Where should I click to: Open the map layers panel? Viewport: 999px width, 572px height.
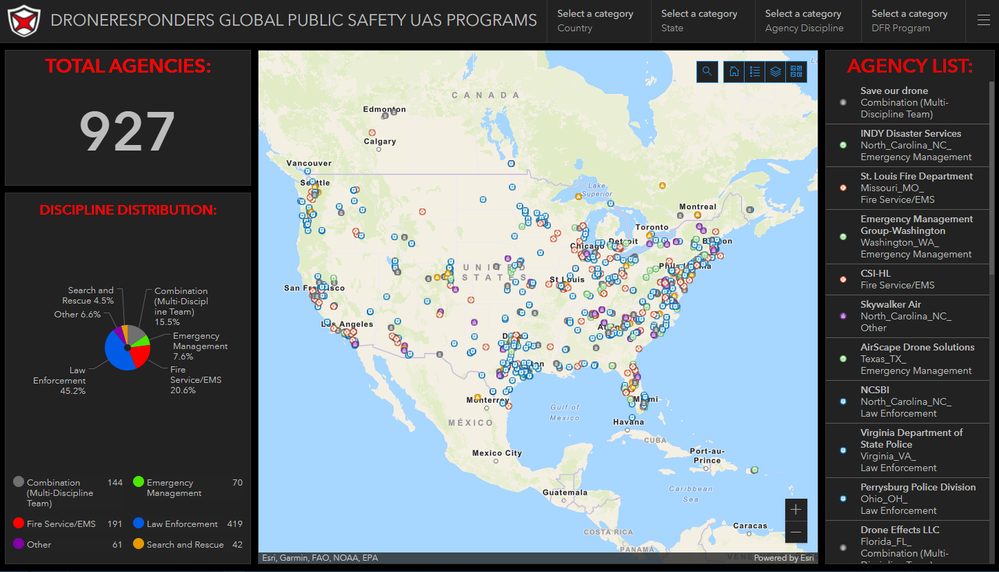point(775,72)
